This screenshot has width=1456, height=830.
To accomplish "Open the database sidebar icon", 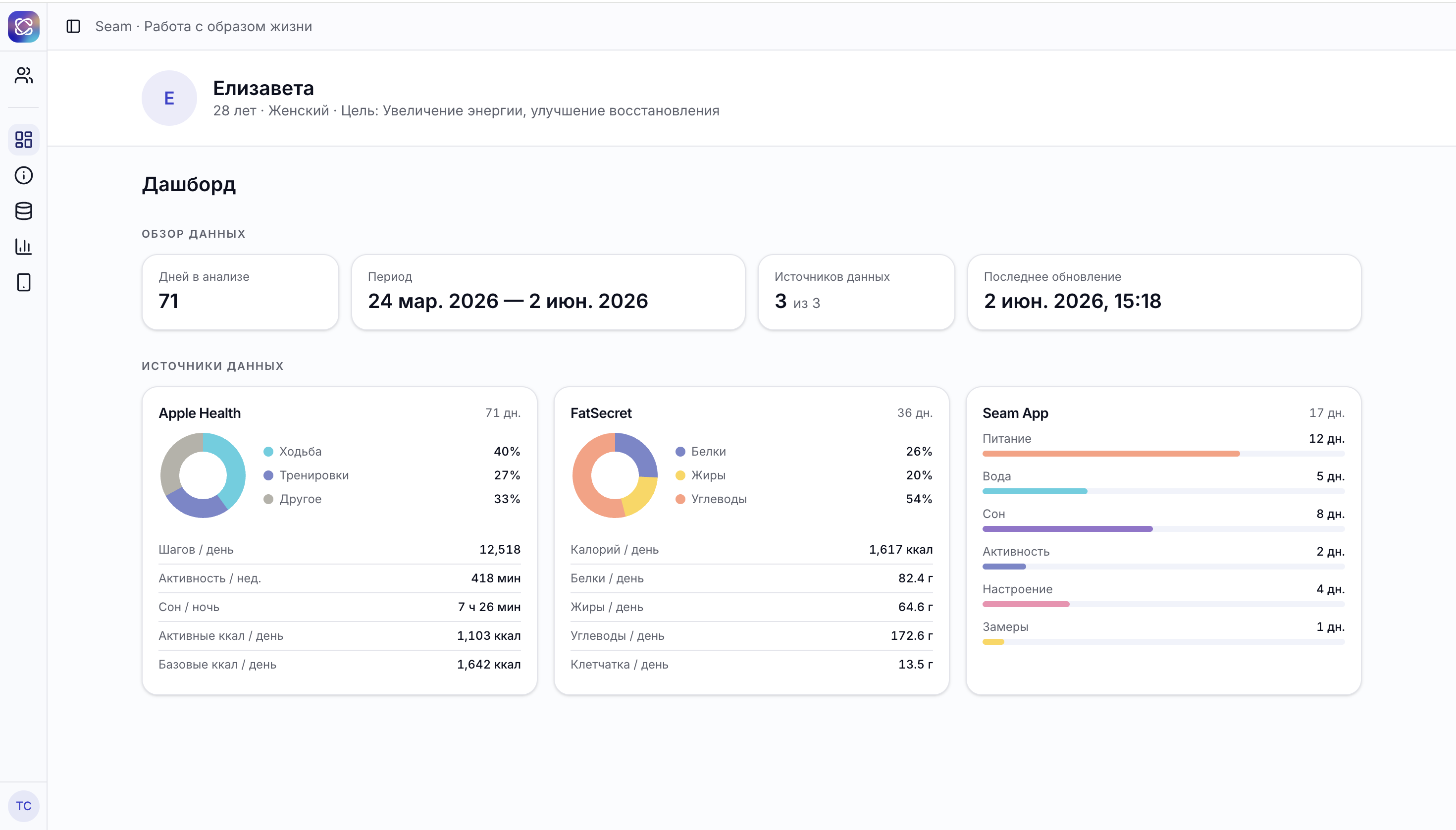I will [23, 211].
